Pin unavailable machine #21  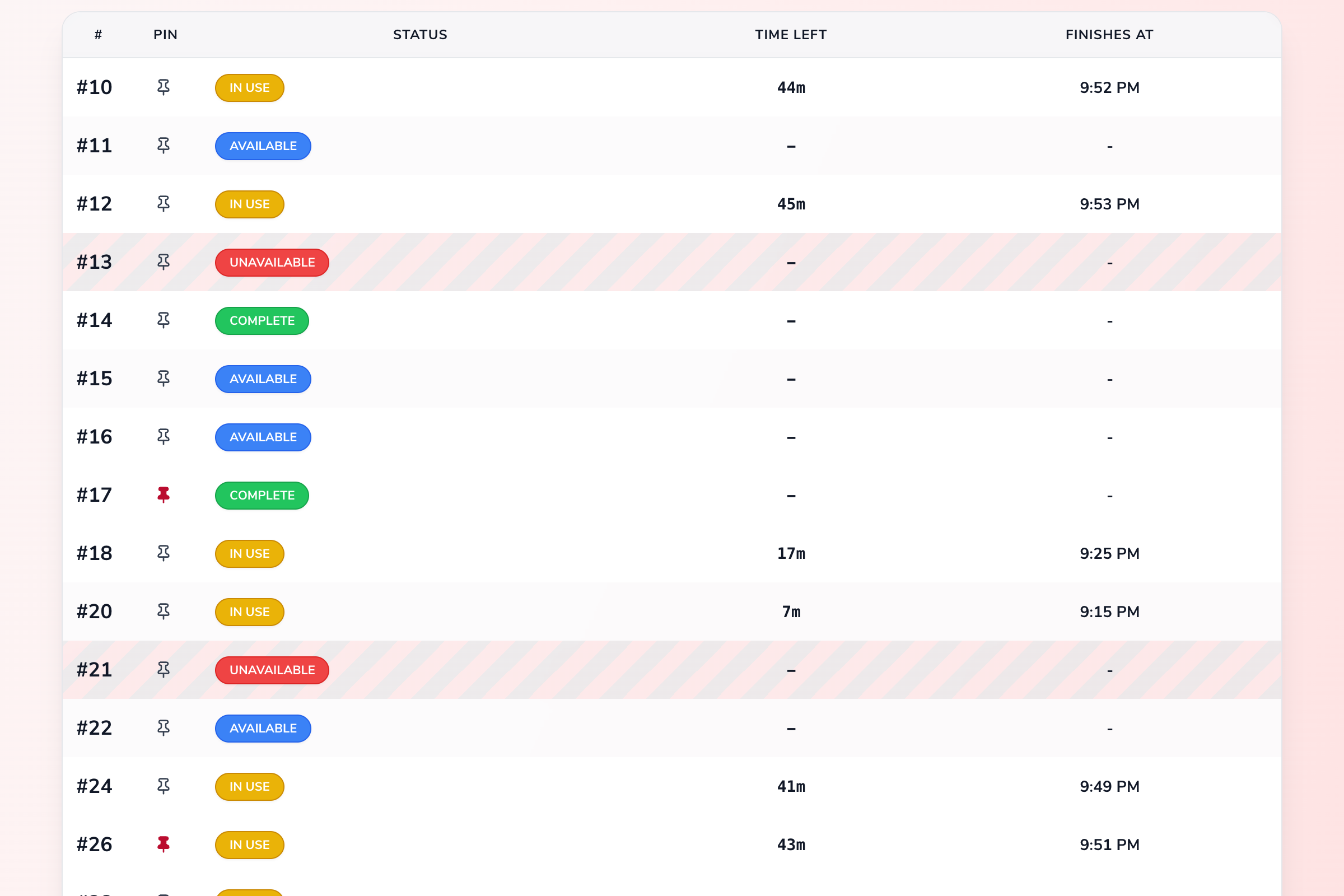[x=164, y=670]
